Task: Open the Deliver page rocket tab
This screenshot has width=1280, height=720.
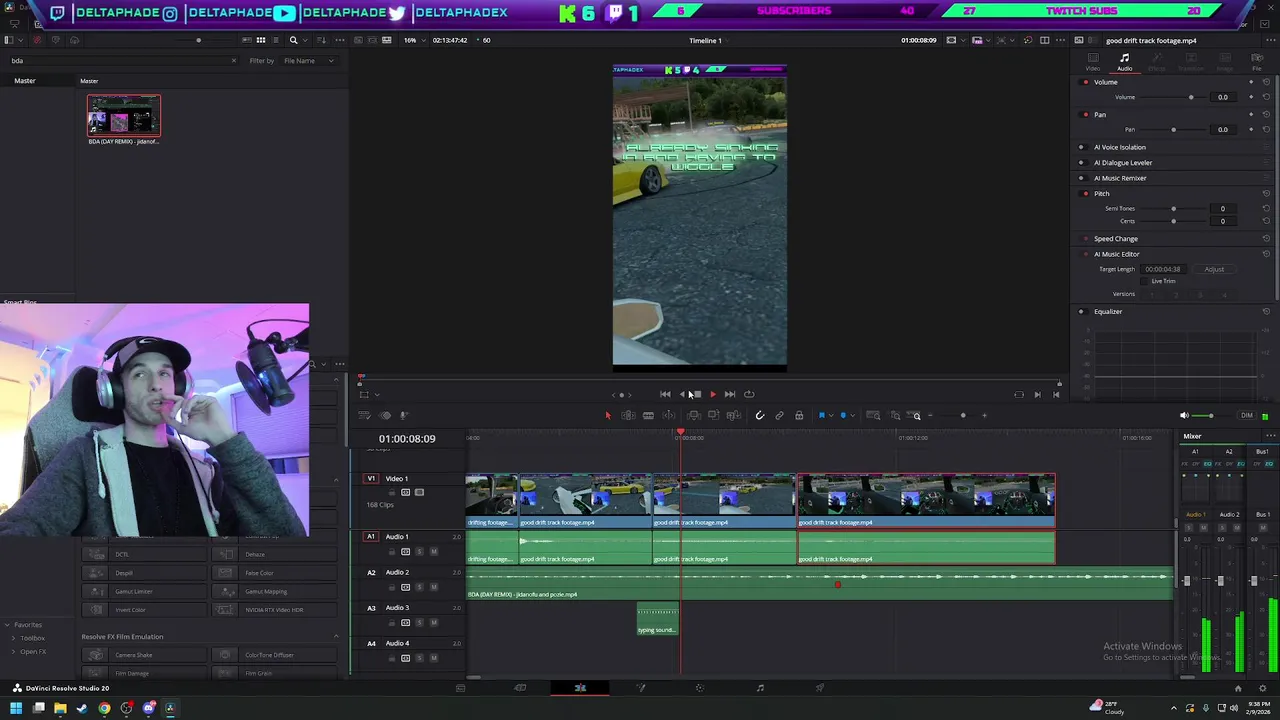Action: coord(820,688)
